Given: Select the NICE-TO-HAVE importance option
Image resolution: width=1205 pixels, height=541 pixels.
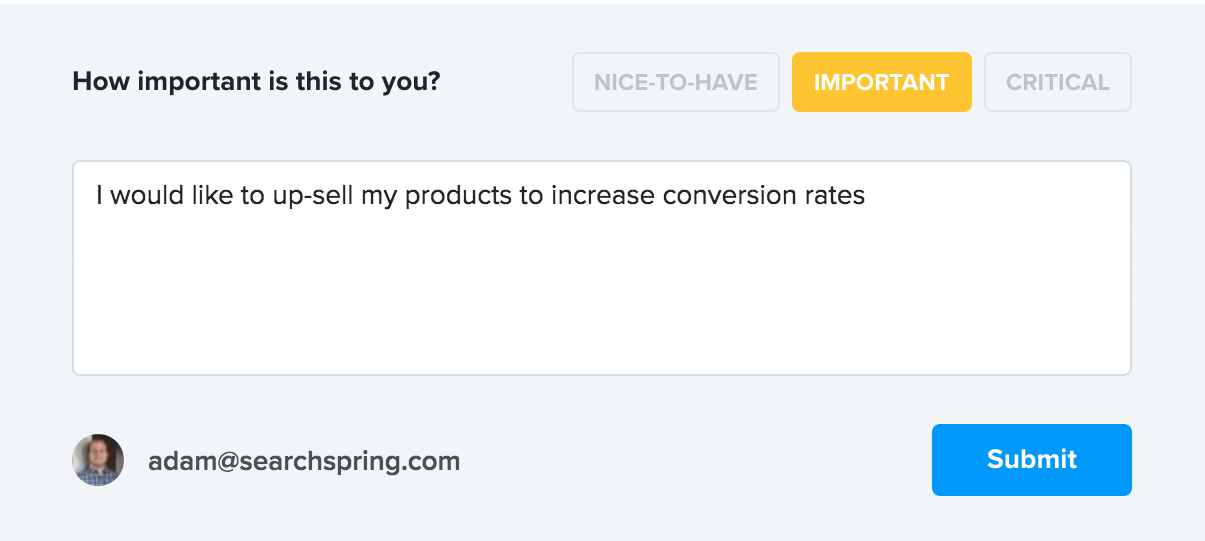Looking at the screenshot, I should 675,82.
